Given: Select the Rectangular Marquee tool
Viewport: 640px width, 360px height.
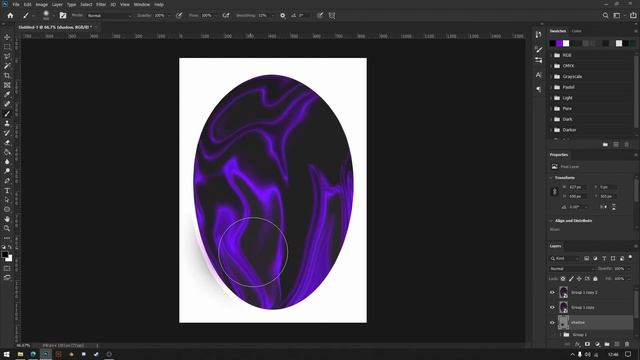Looking at the screenshot, I should [7, 47].
